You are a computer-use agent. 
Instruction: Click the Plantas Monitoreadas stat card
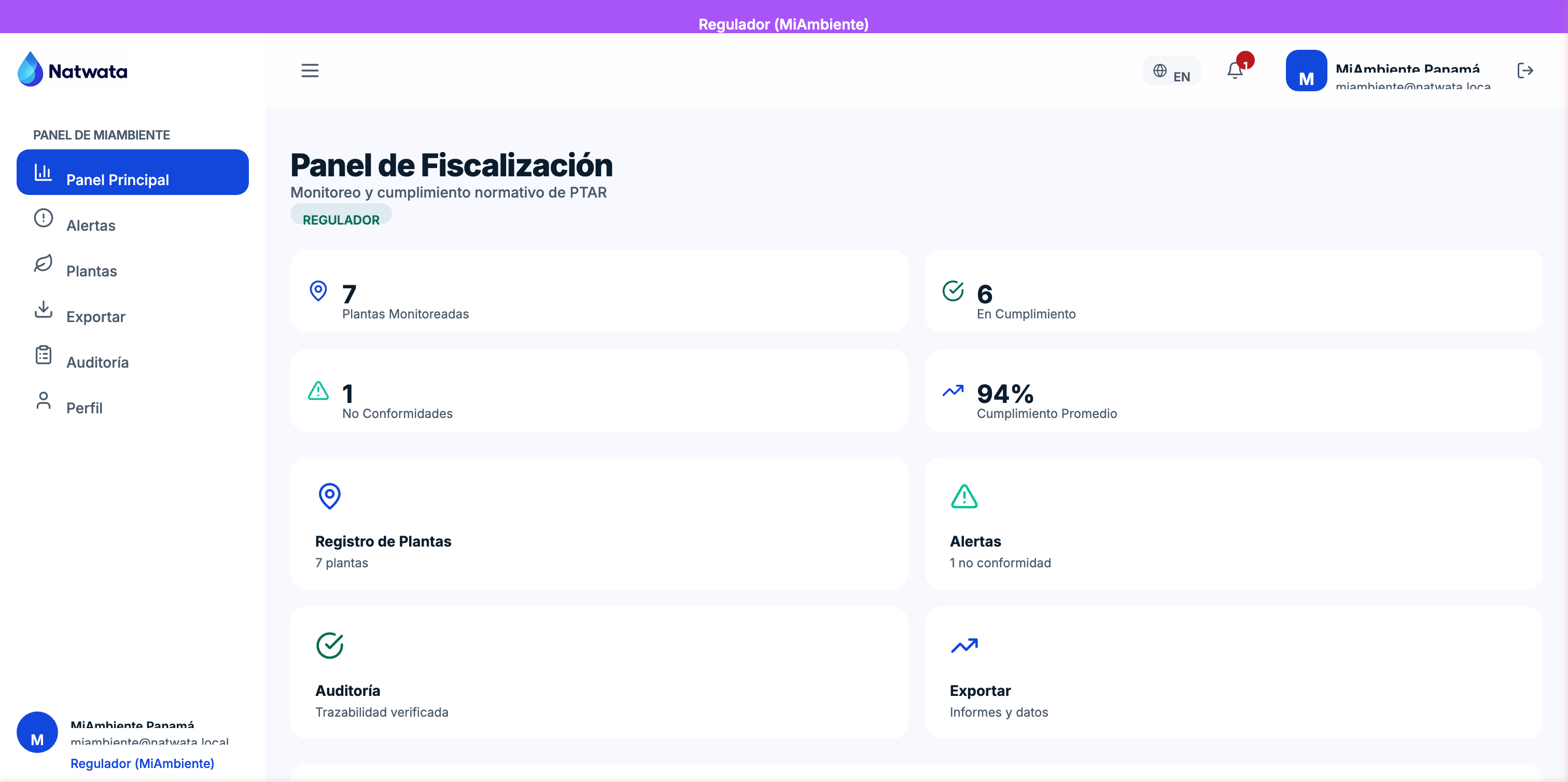click(x=599, y=291)
